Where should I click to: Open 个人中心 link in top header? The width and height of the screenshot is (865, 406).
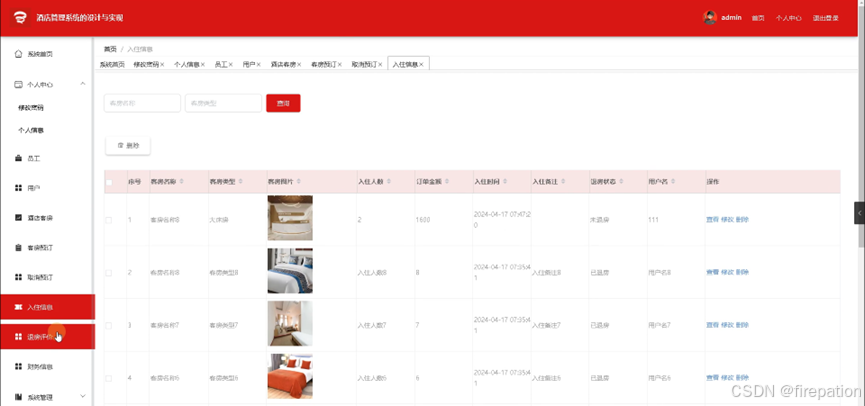click(x=788, y=18)
